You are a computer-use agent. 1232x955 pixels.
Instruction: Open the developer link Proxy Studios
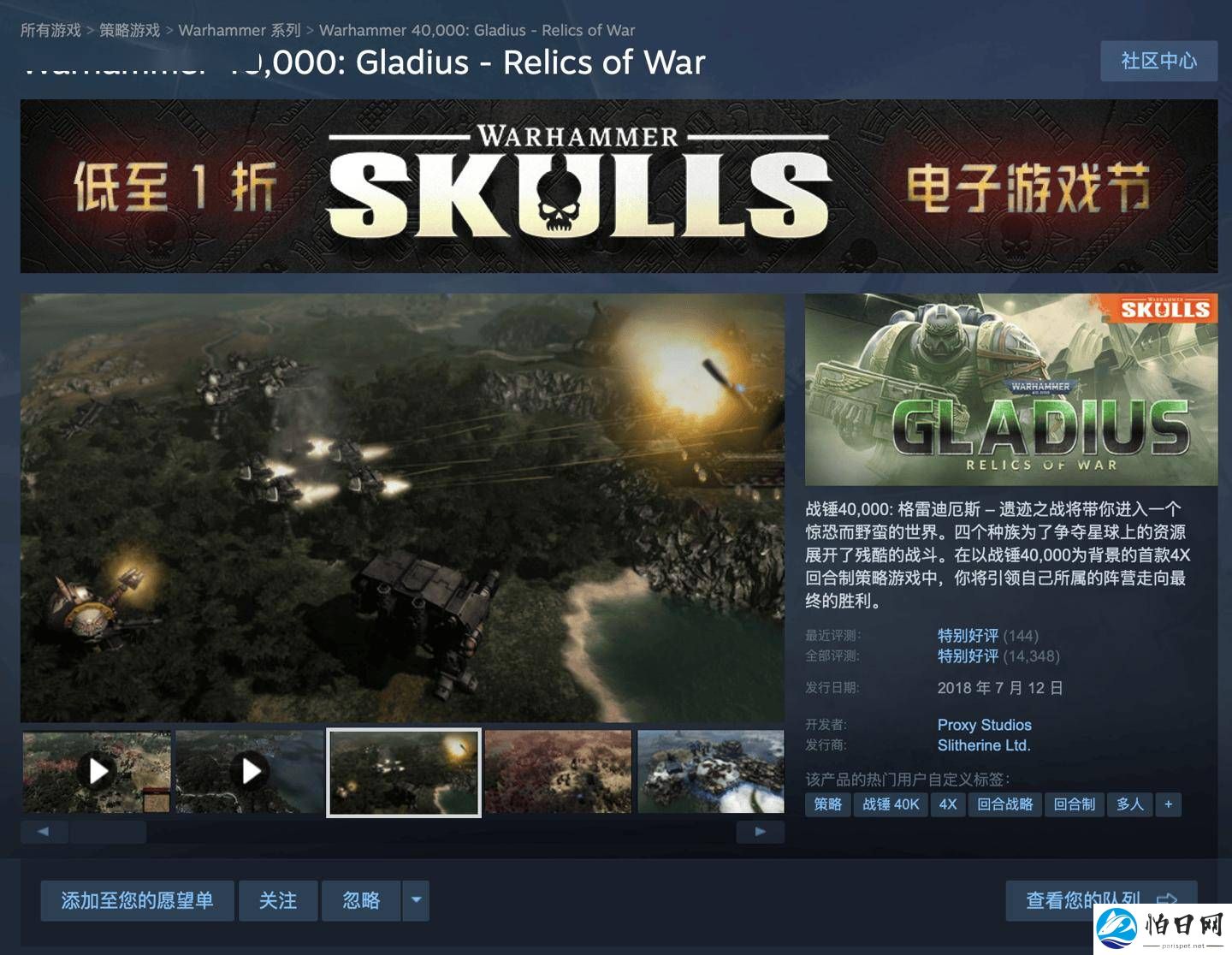pyautogui.click(x=984, y=725)
